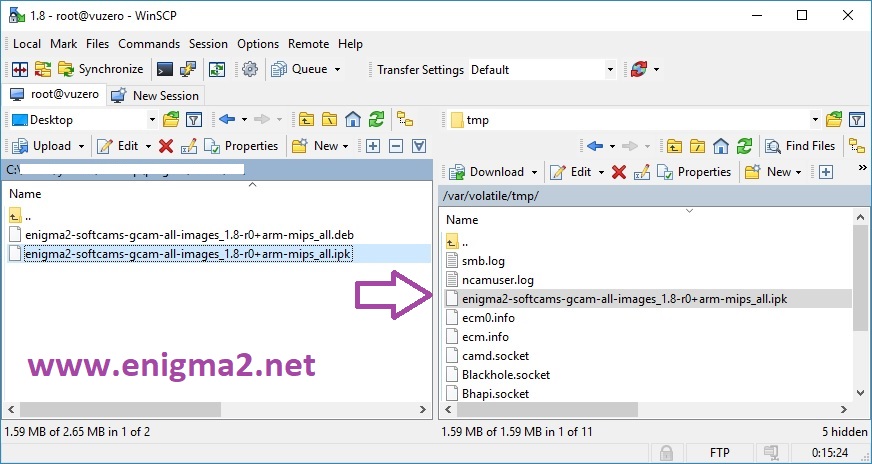Toggle the local directory tree icon

(405, 119)
